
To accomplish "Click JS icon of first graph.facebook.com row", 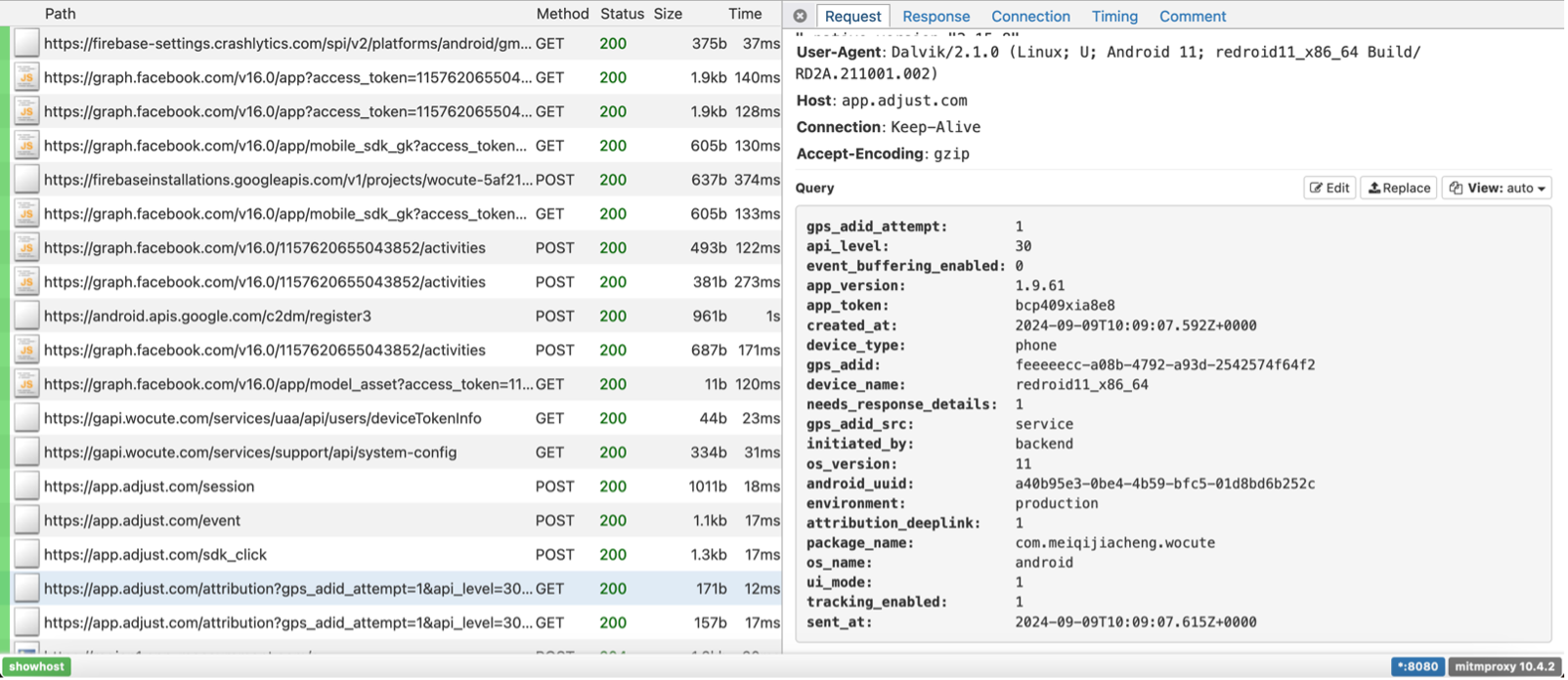I will [x=26, y=77].
